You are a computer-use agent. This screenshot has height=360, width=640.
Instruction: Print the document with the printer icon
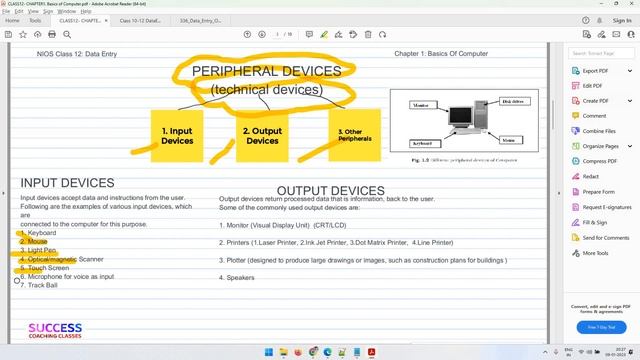[x=52, y=35]
